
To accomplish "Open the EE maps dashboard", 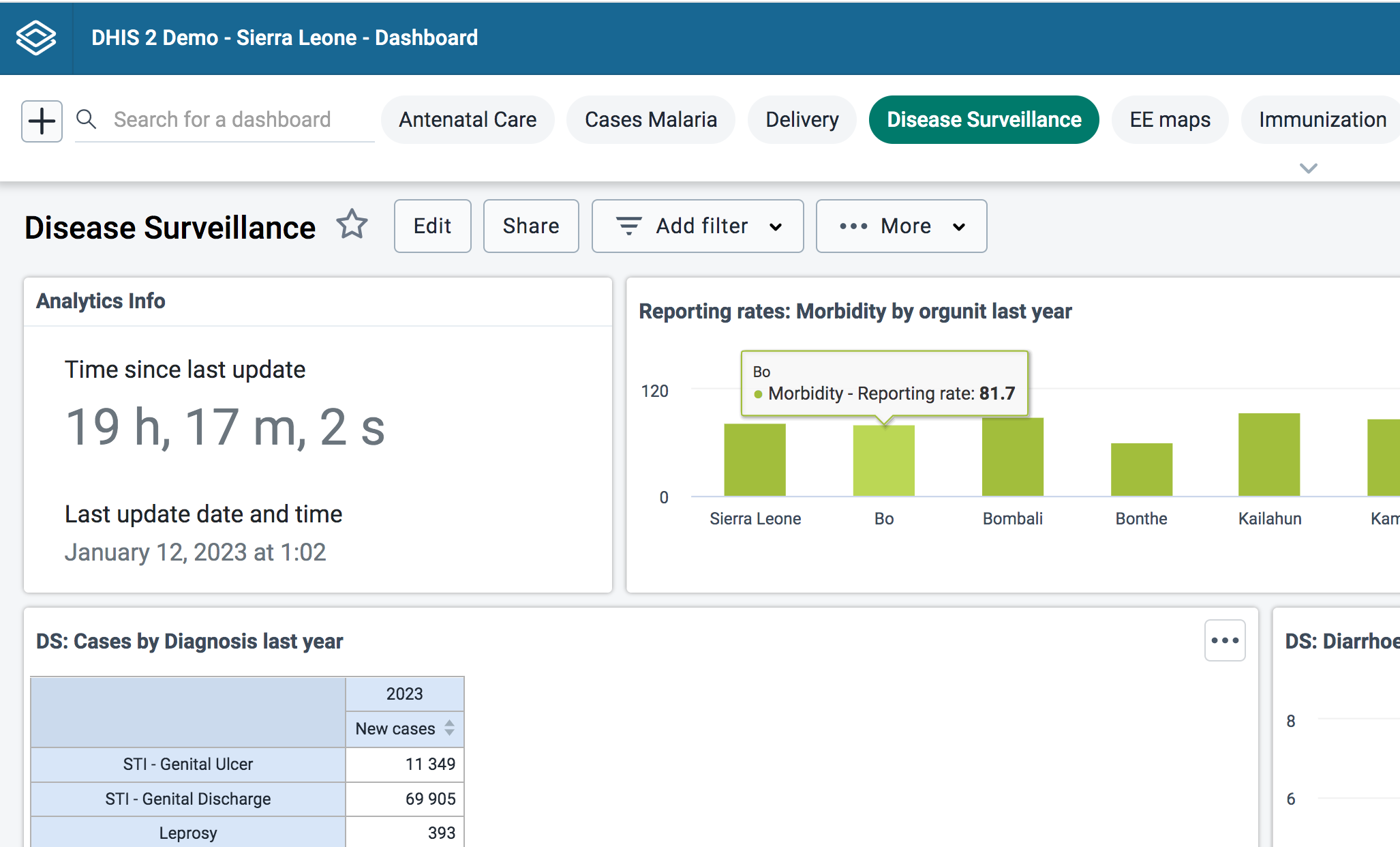I will 1170,119.
